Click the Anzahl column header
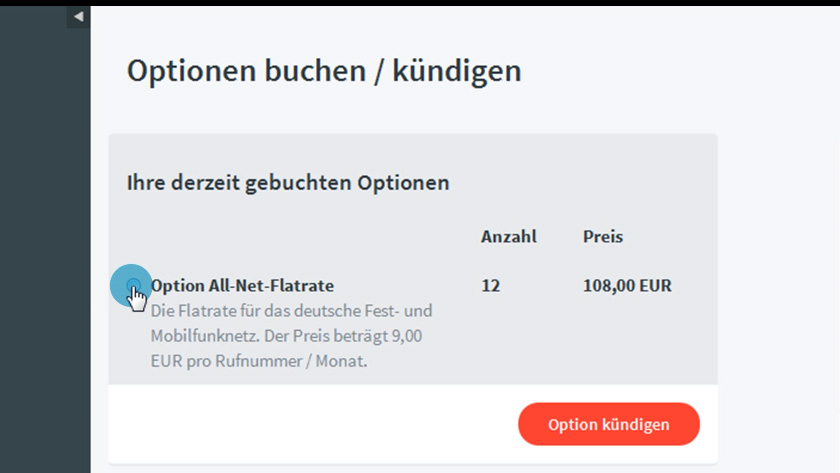The width and height of the screenshot is (840, 473). (x=508, y=237)
